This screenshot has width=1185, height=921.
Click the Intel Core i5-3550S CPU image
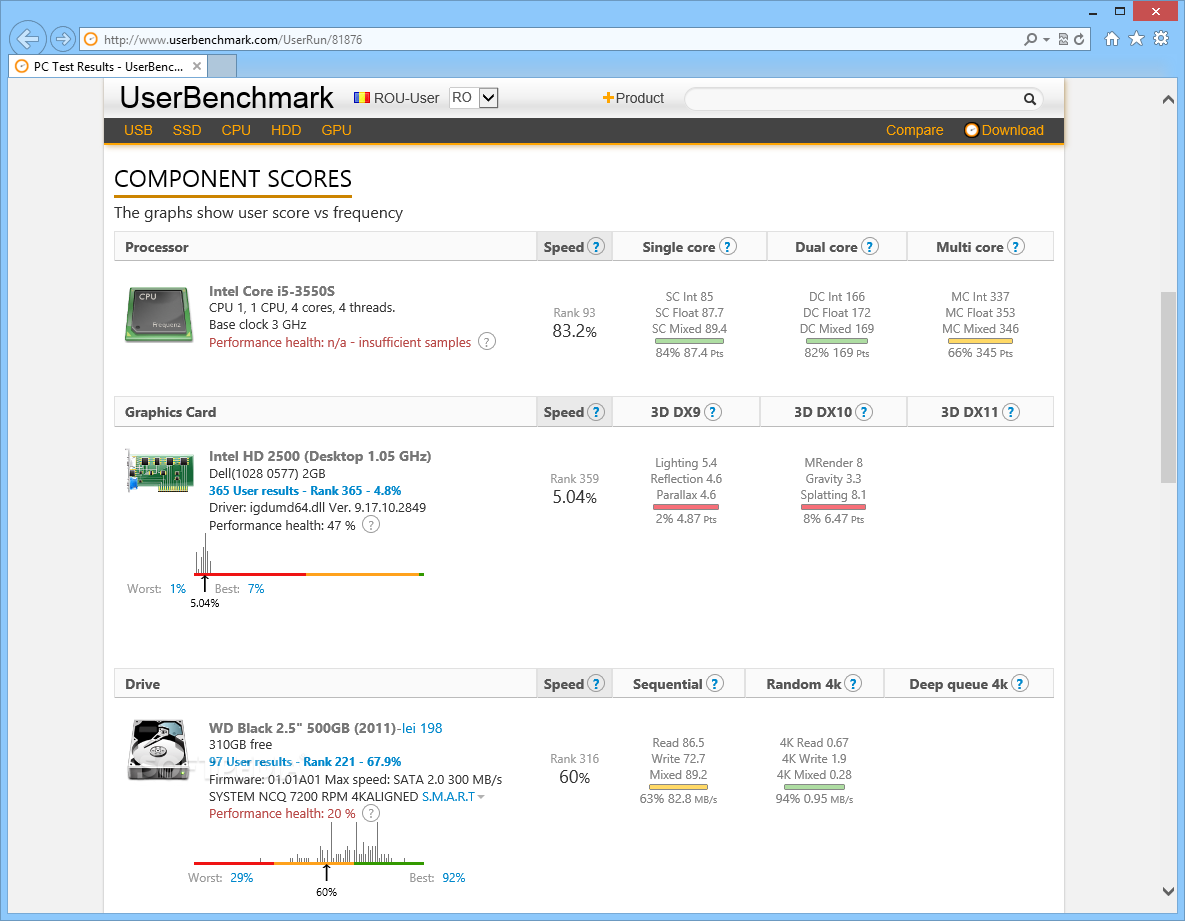coord(159,314)
